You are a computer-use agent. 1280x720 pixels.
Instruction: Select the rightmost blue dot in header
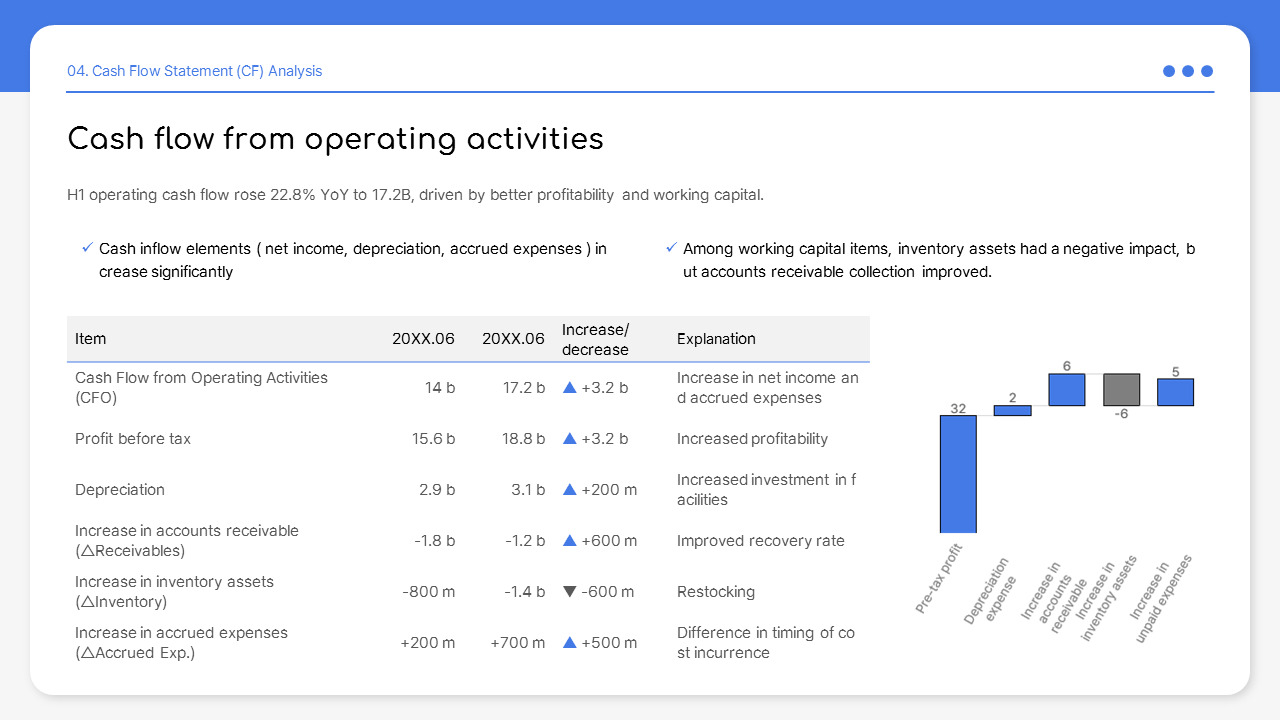click(1207, 71)
